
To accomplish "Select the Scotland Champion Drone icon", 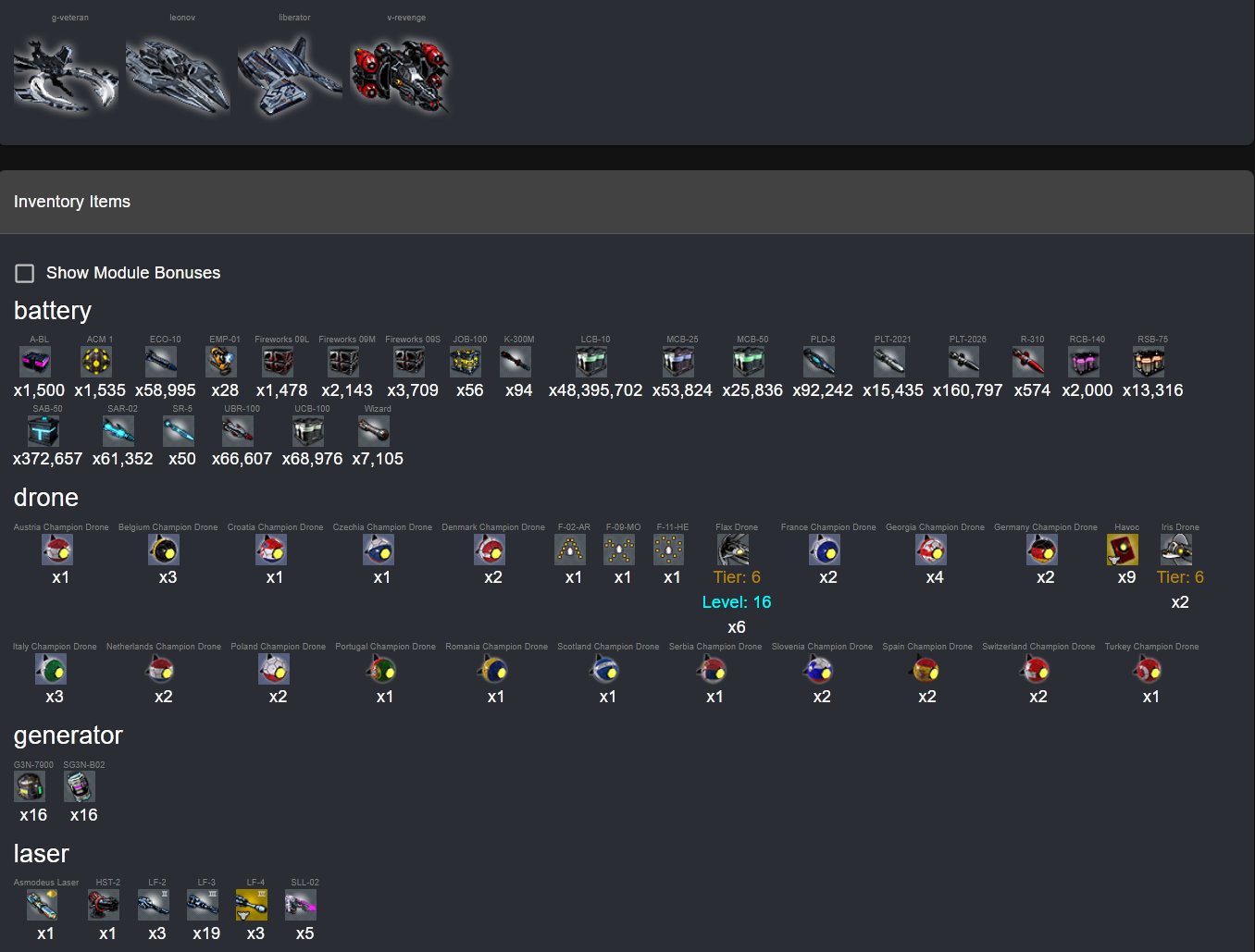I will pyautogui.click(x=604, y=669).
